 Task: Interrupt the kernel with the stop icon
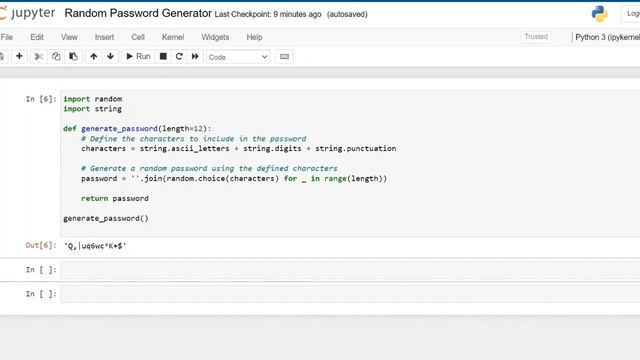click(x=163, y=56)
